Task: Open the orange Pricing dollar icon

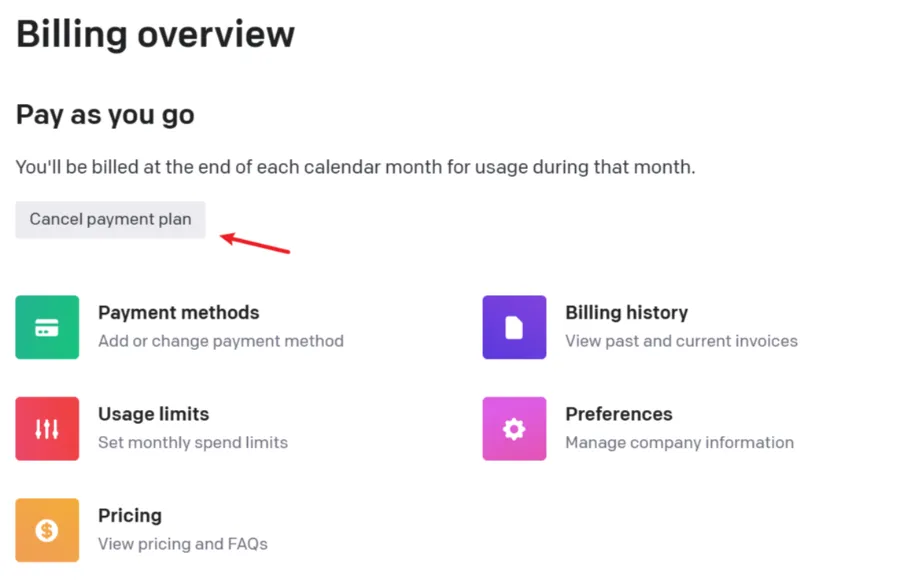Action: pyautogui.click(x=47, y=530)
